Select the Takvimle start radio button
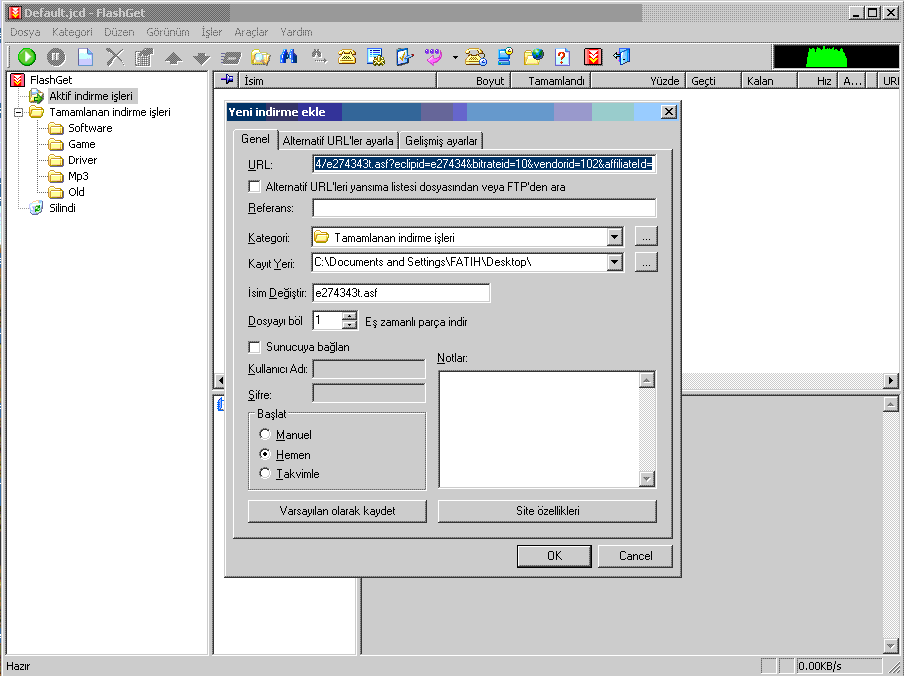This screenshot has width=904, height=676. pyautogui.click(x=265, y=473)
